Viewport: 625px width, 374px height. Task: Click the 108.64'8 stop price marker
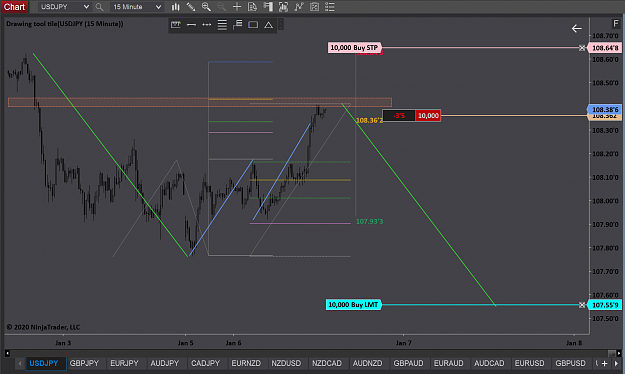click(605, 48)
